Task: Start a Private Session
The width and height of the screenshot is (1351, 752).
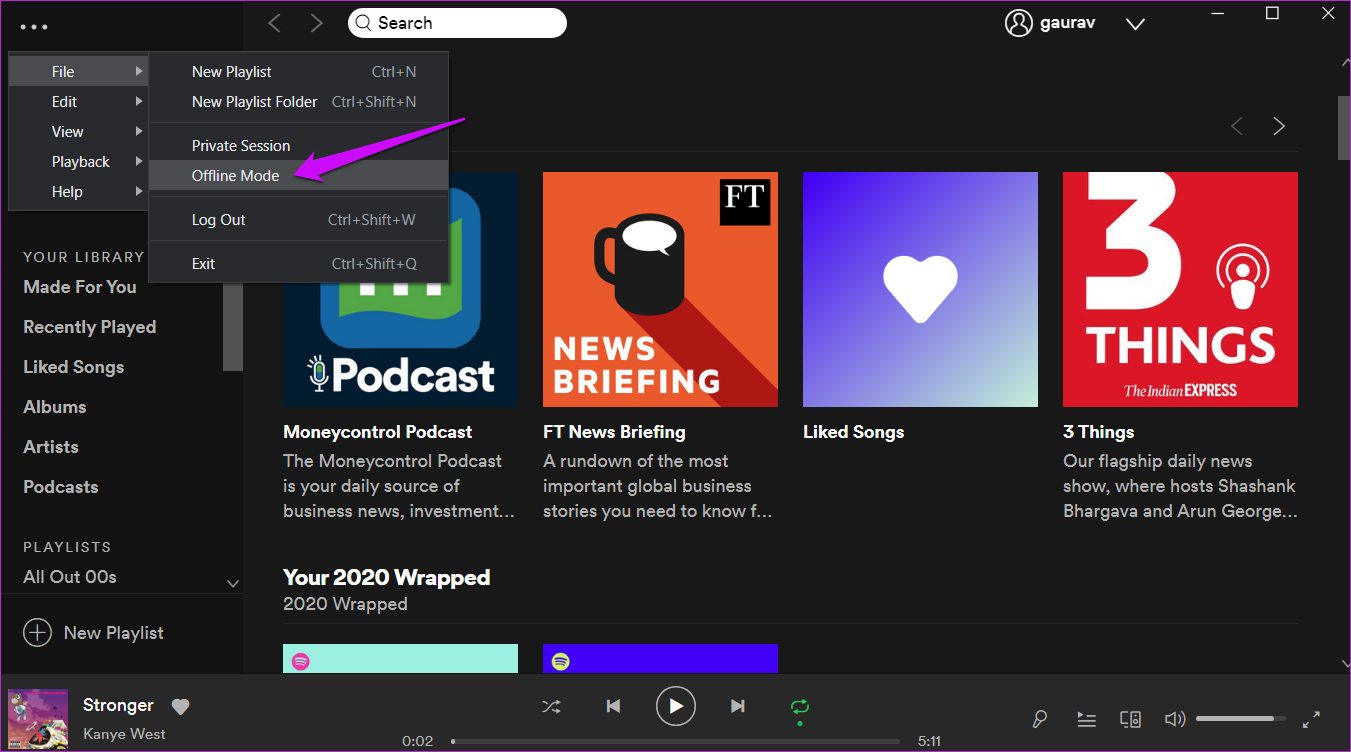Action: [x=240, y=145]
